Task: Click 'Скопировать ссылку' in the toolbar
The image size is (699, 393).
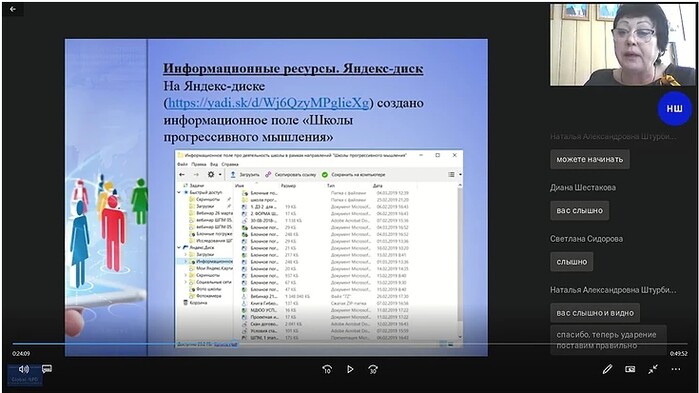Action: click(x=291, y=175)
